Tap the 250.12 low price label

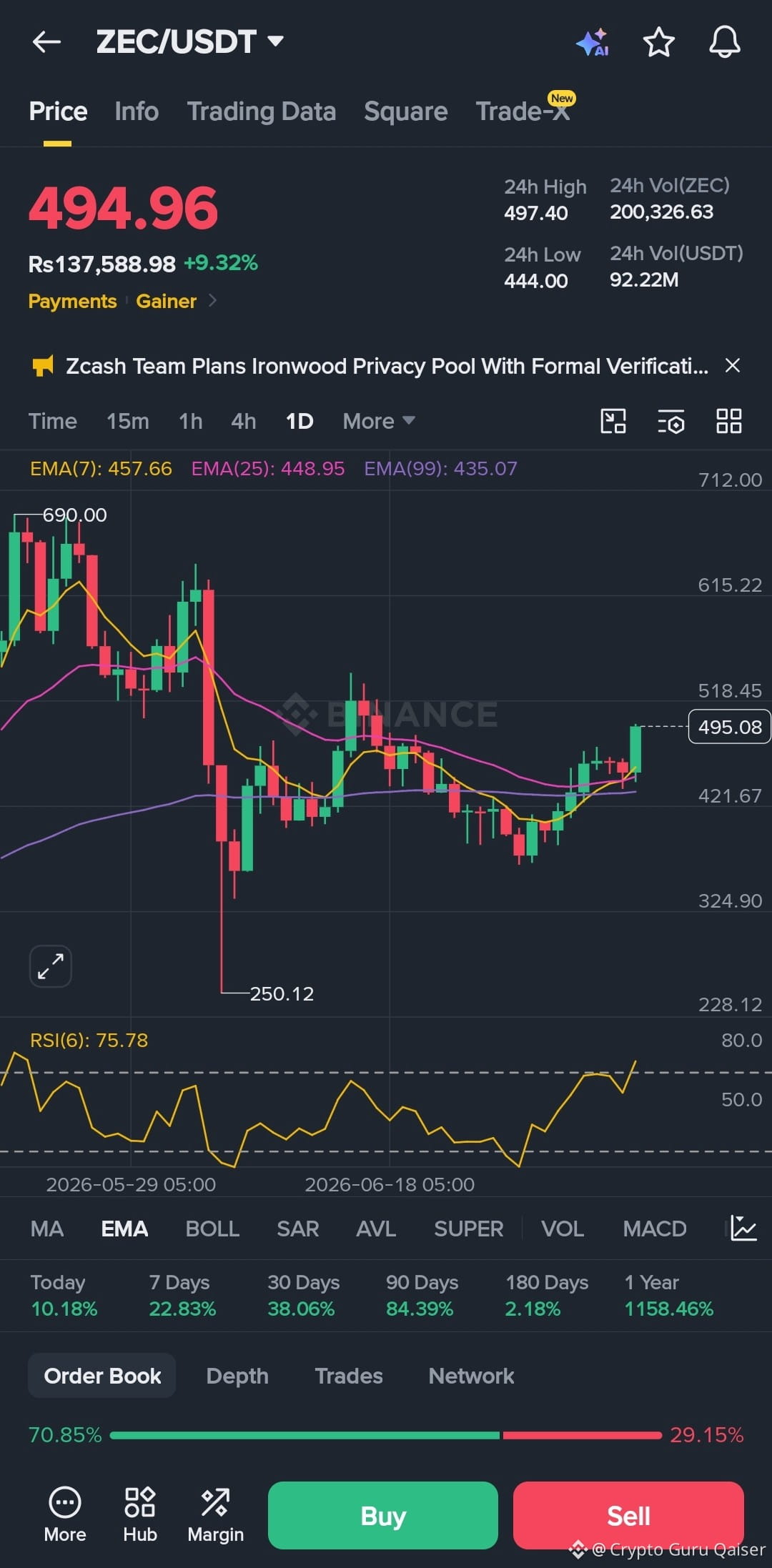click(282, 993)
